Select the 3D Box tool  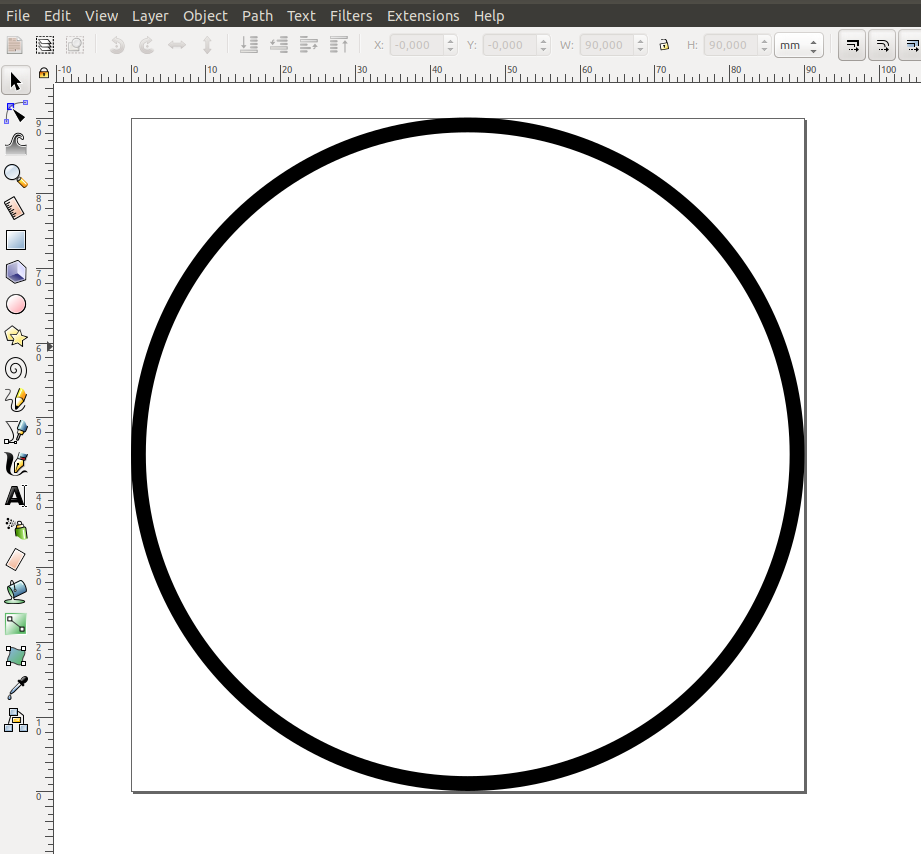[x=16, y=273]
